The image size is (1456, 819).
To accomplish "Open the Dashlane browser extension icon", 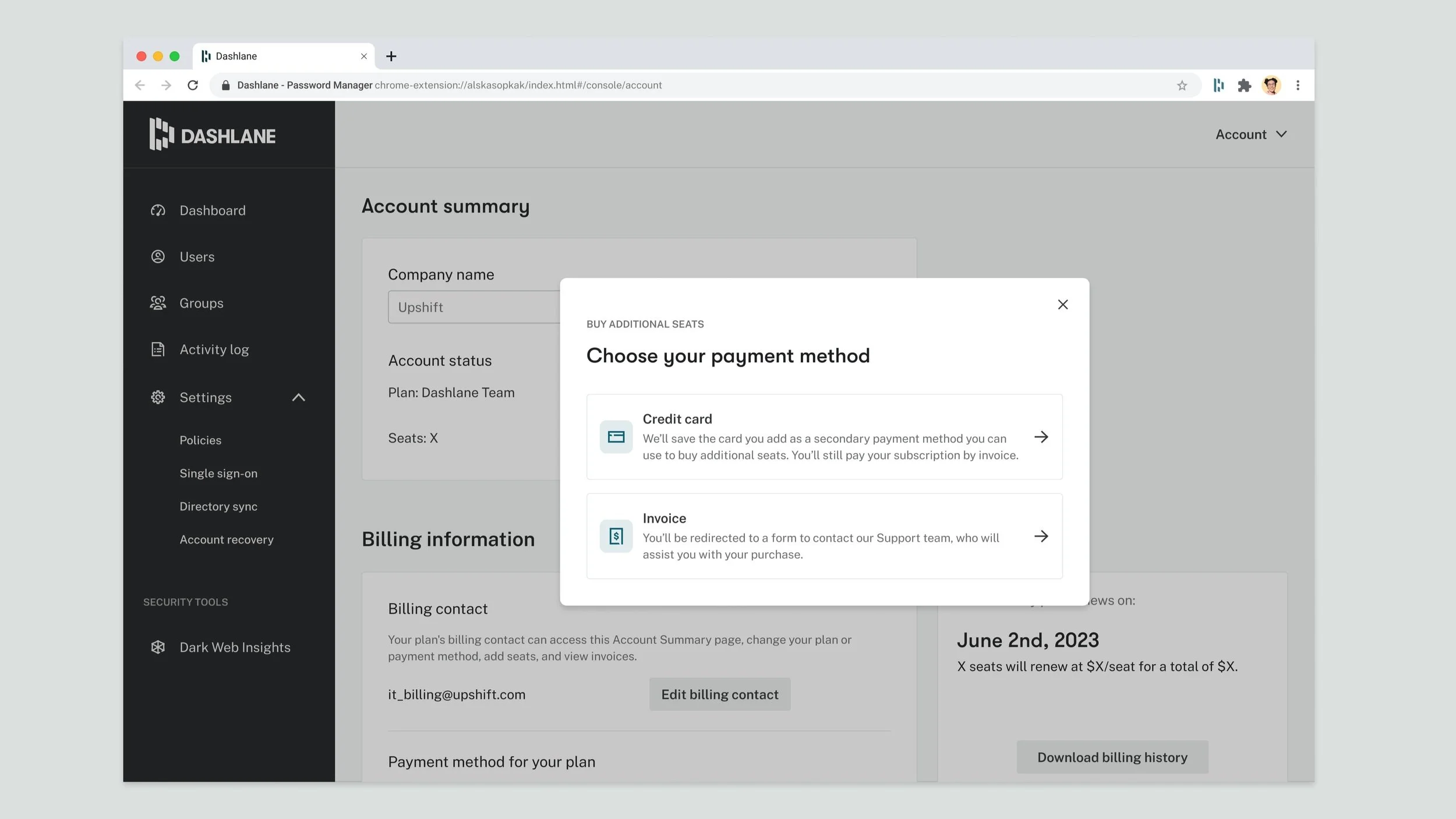I will tap(1218, 86).
